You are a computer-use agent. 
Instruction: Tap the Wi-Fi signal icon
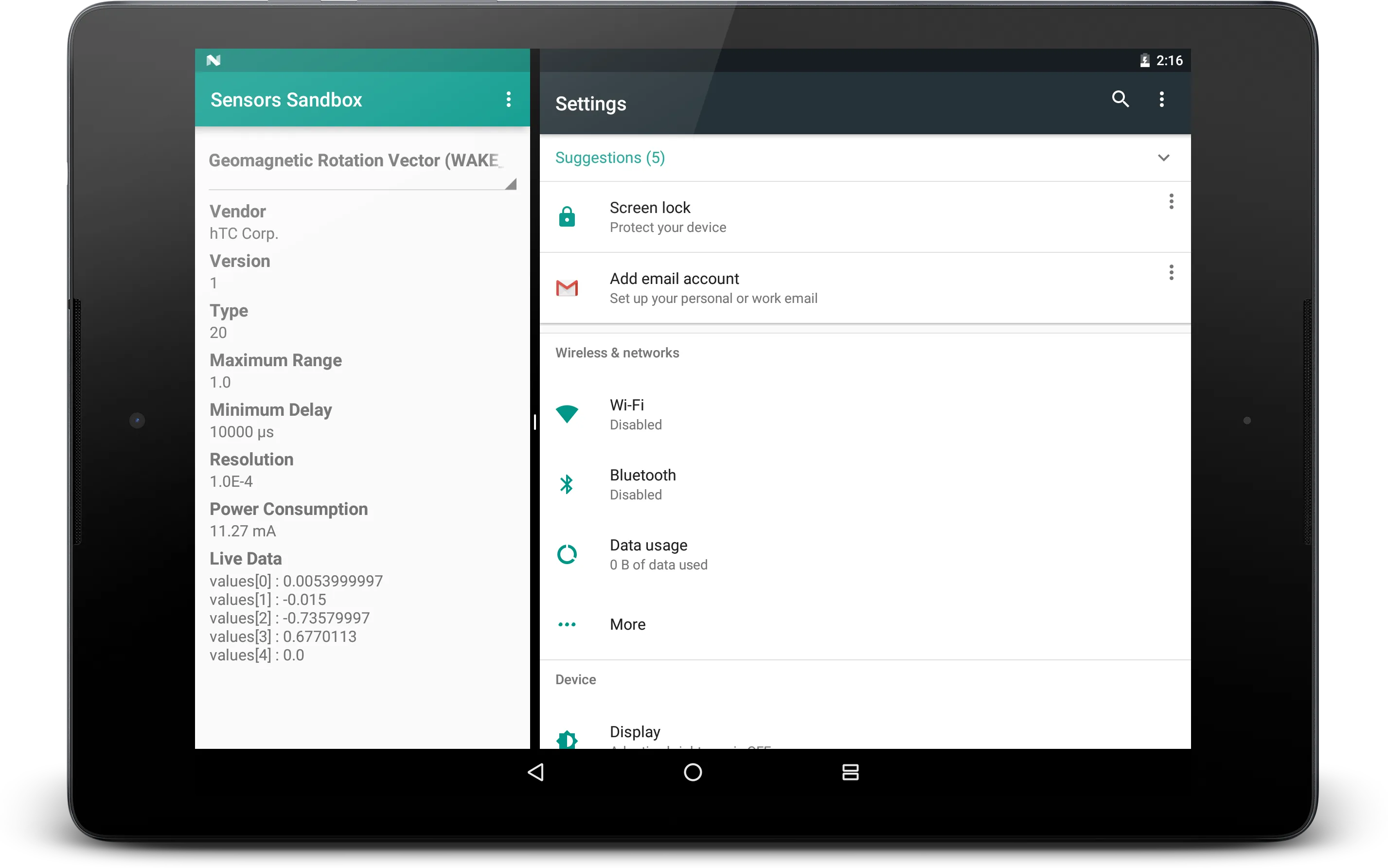click(x=567, y=414)
